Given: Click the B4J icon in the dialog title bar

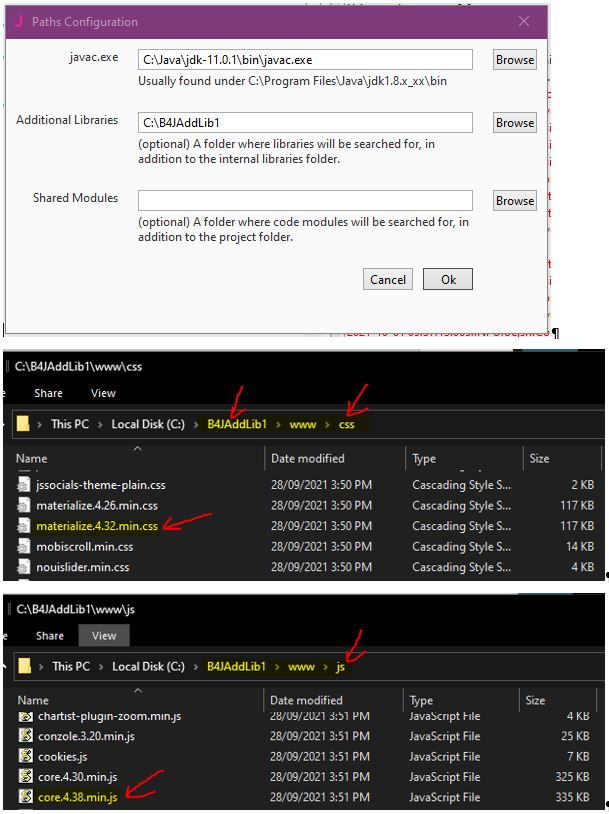Looking at the screenshot, I should tap(19, 21).
